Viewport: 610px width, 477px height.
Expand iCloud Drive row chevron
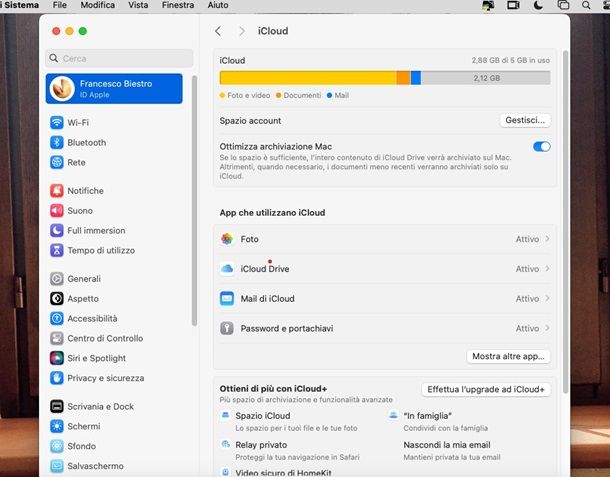547,268
